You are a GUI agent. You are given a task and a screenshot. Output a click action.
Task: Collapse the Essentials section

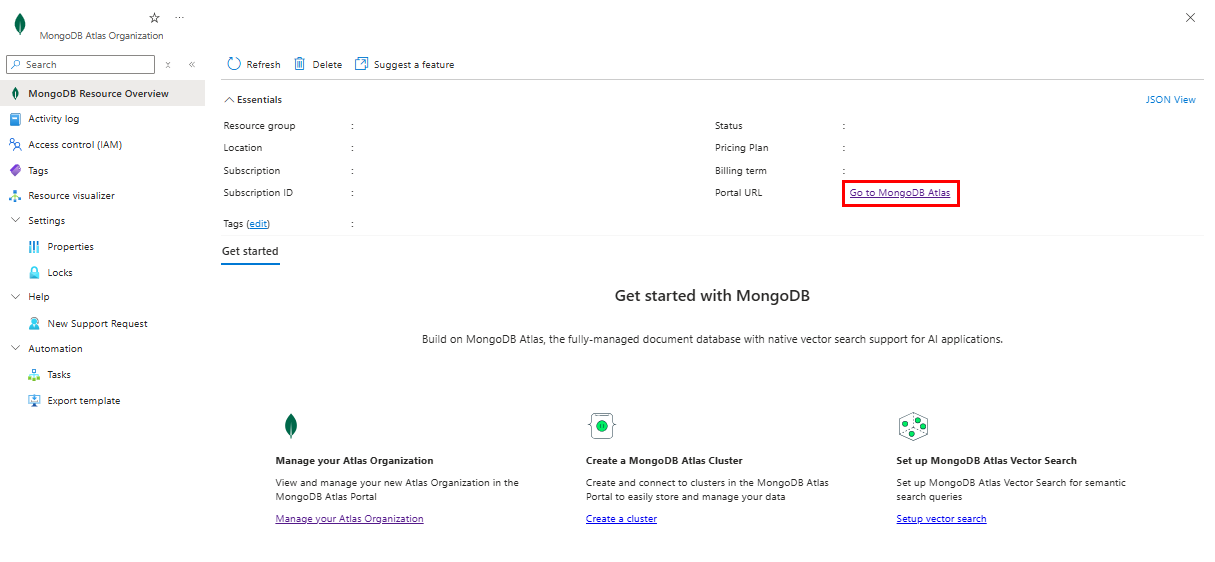click(253, 100)
